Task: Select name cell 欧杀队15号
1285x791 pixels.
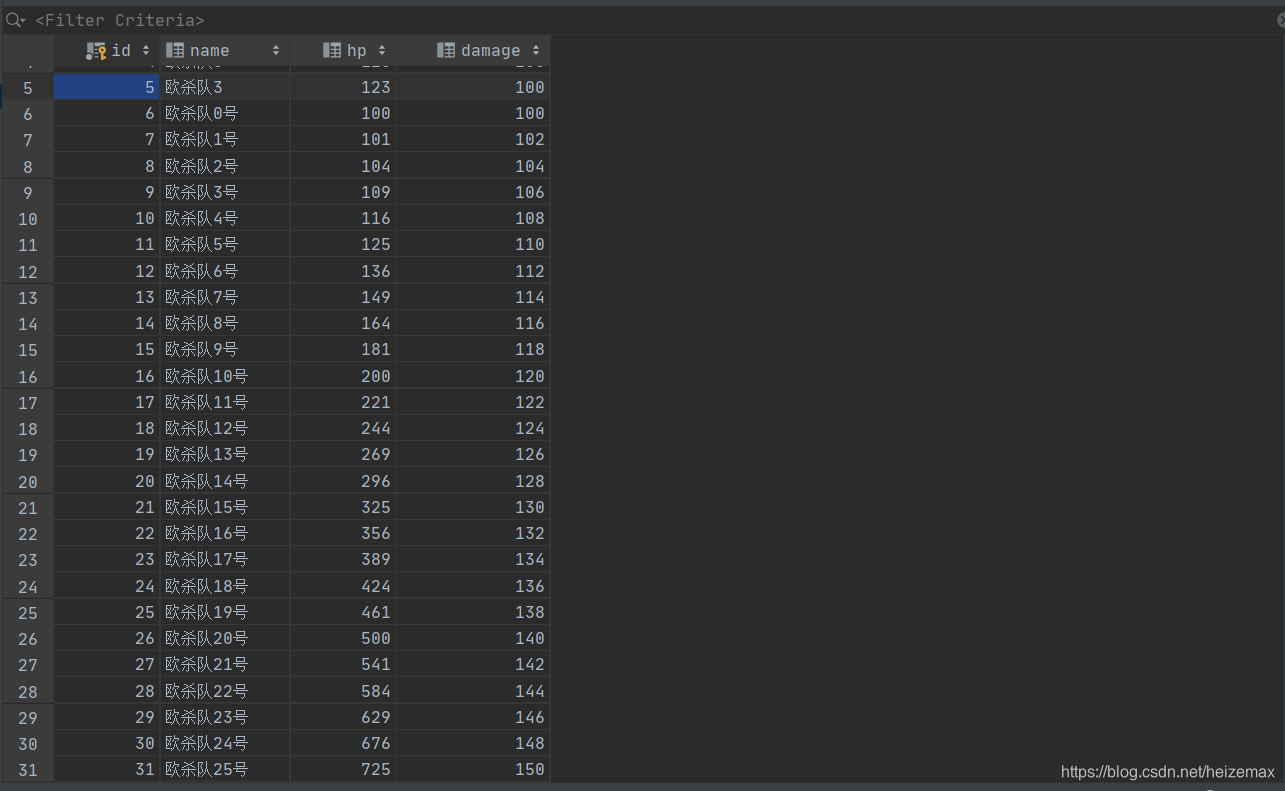Action: [225, 507]
